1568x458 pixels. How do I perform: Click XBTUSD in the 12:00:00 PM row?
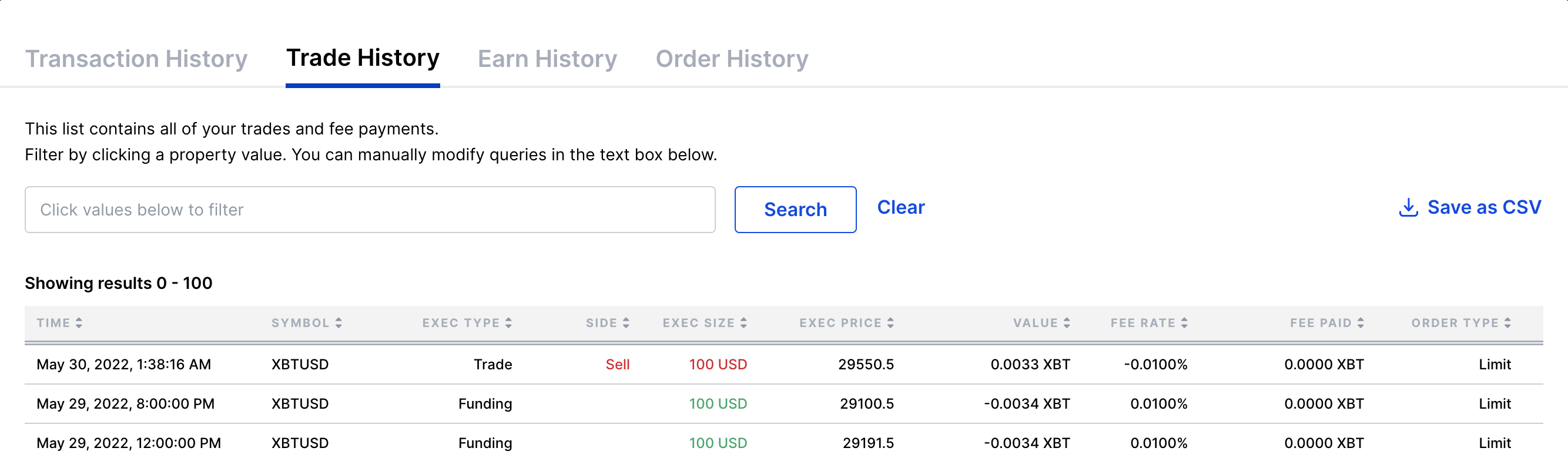(300, 443)
